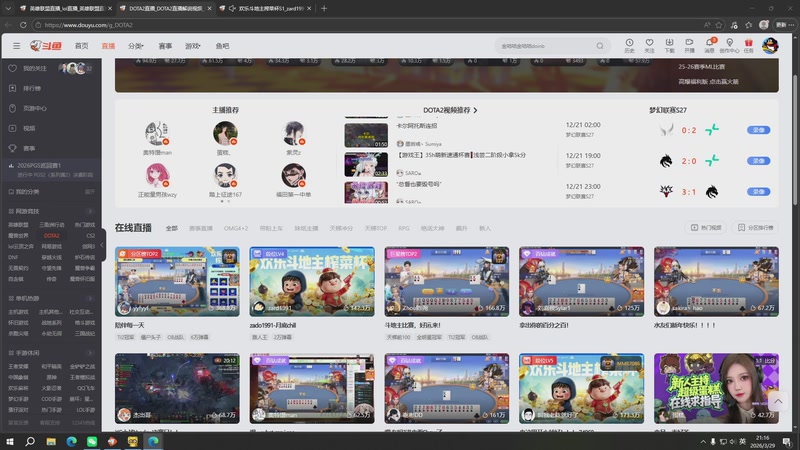Open the 新人主播 purple stream thumbnail
Image resolution: width=800 pixels, height=450 pixels.
(716, 388)
